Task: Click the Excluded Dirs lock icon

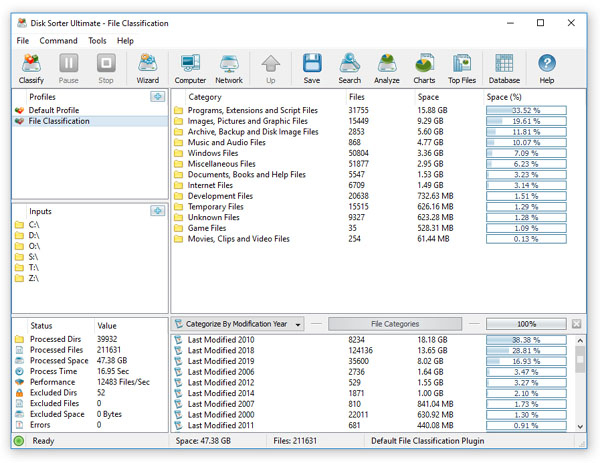Action: (x=20, y=393)
